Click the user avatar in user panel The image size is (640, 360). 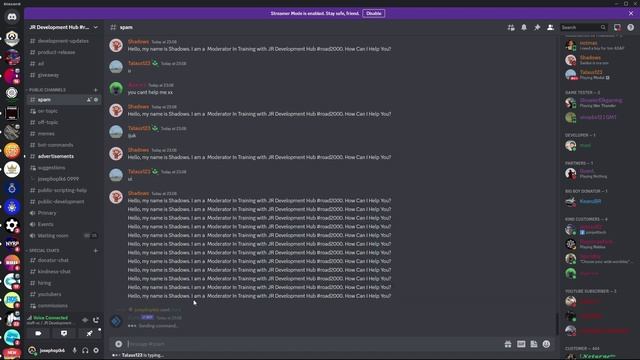click(x=32, y=350)
